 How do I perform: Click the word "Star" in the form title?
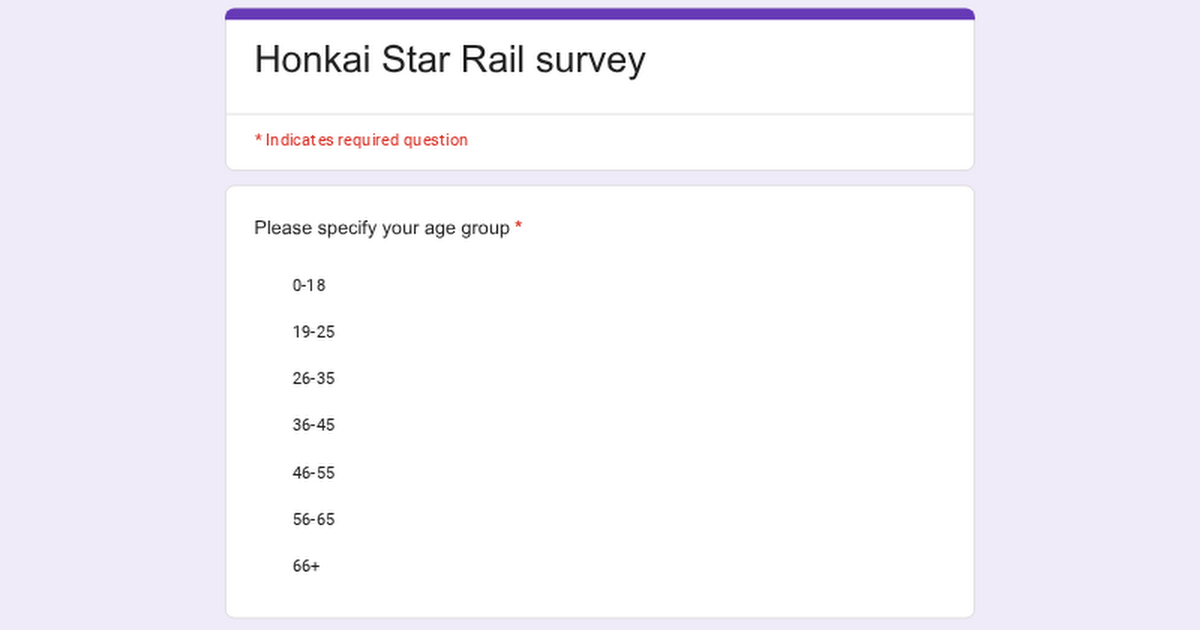416,60
